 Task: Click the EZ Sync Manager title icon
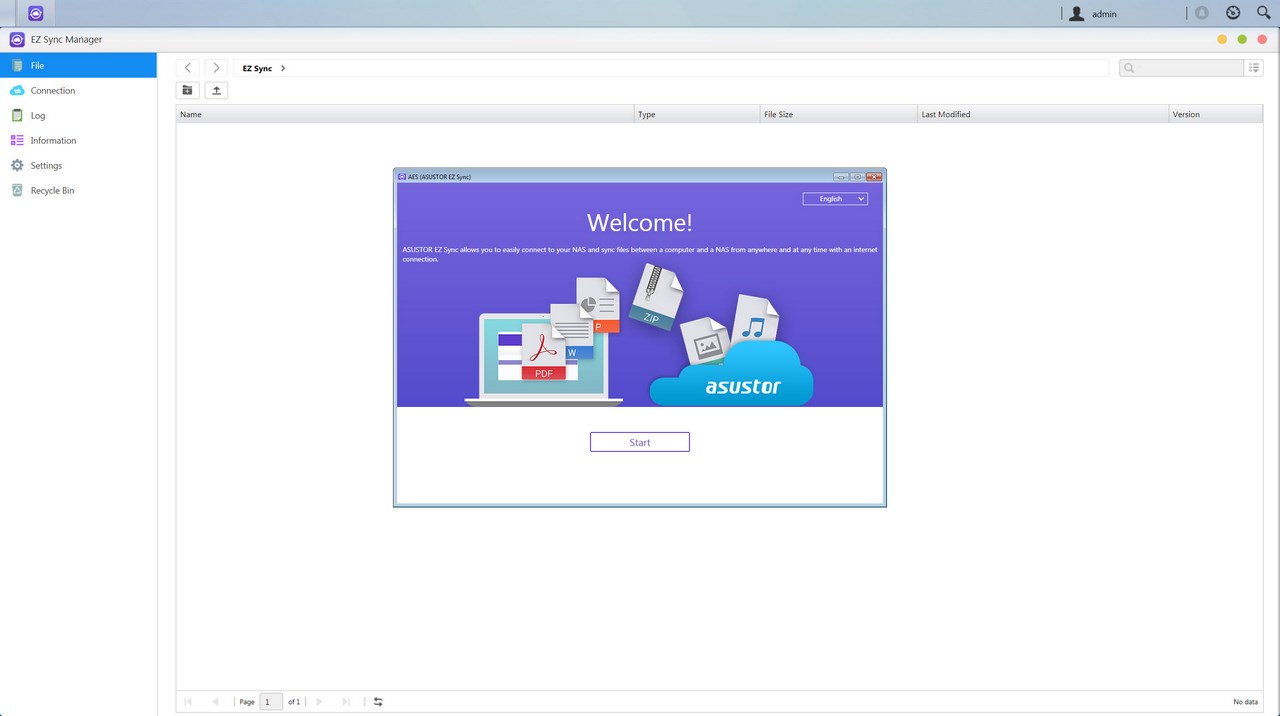16,40
